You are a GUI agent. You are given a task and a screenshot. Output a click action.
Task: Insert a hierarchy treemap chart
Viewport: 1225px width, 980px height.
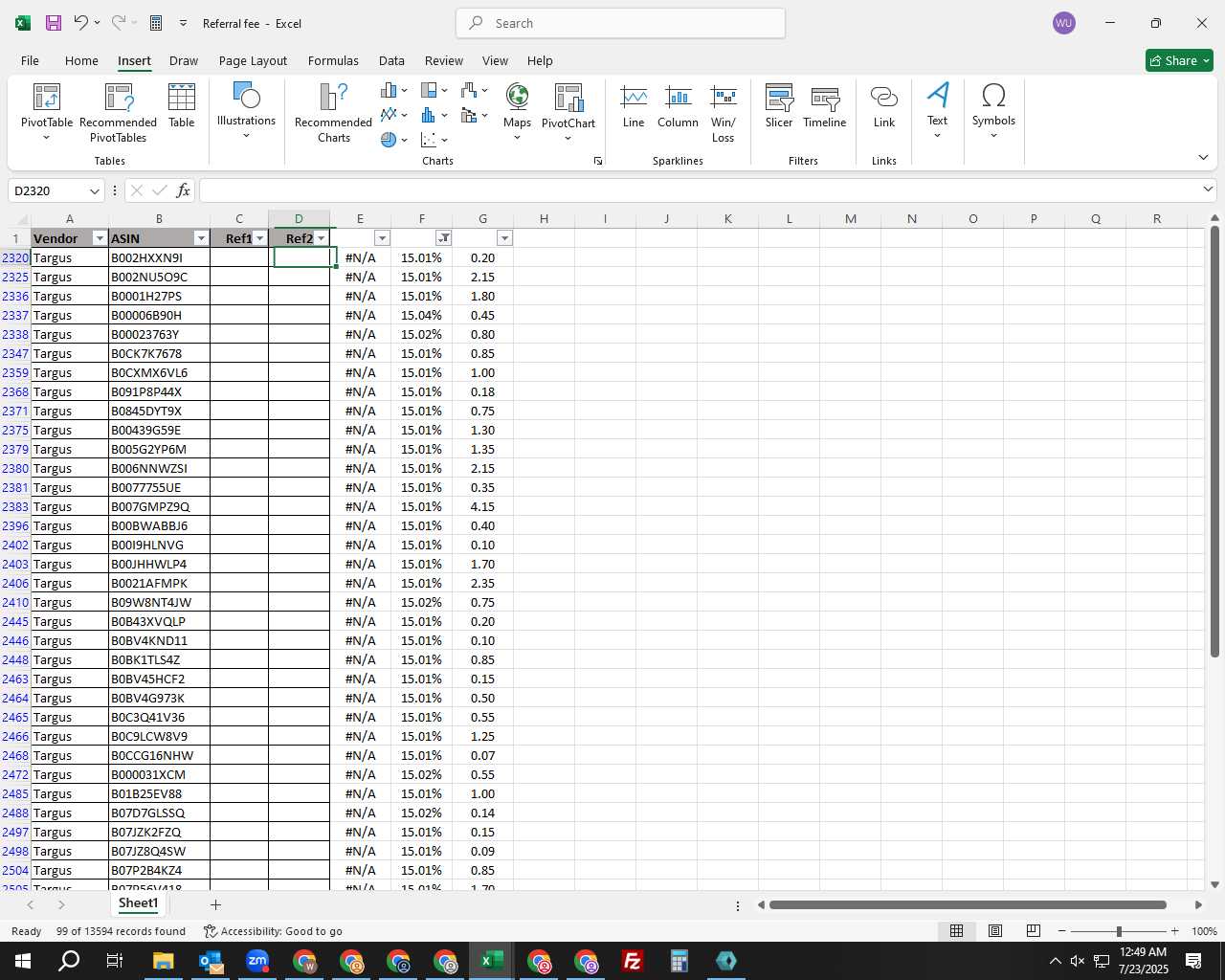[x=434, y=90]
